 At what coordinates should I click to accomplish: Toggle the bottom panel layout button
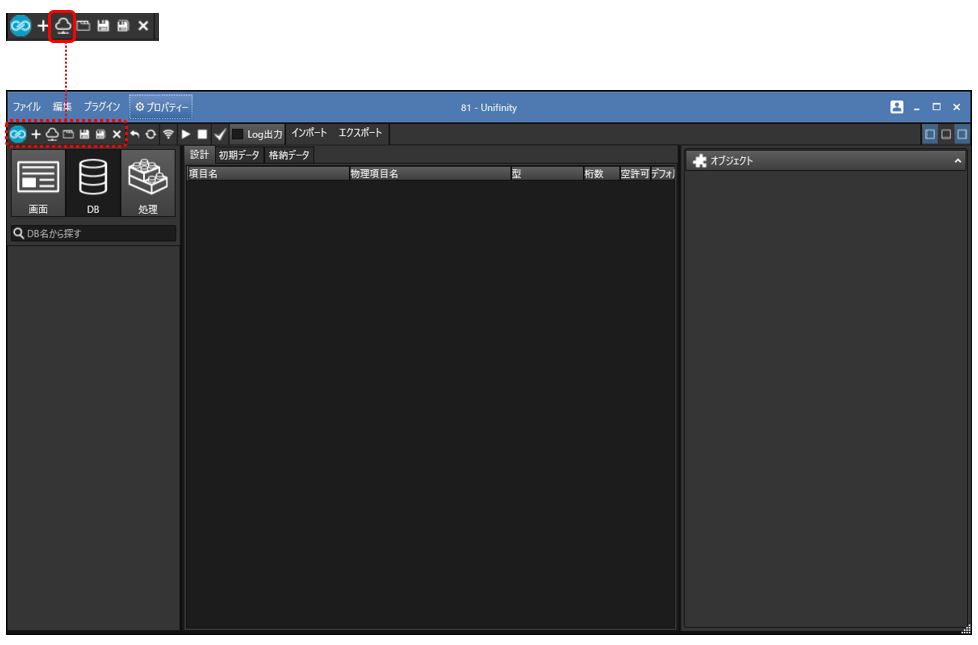tap(946, 134)
